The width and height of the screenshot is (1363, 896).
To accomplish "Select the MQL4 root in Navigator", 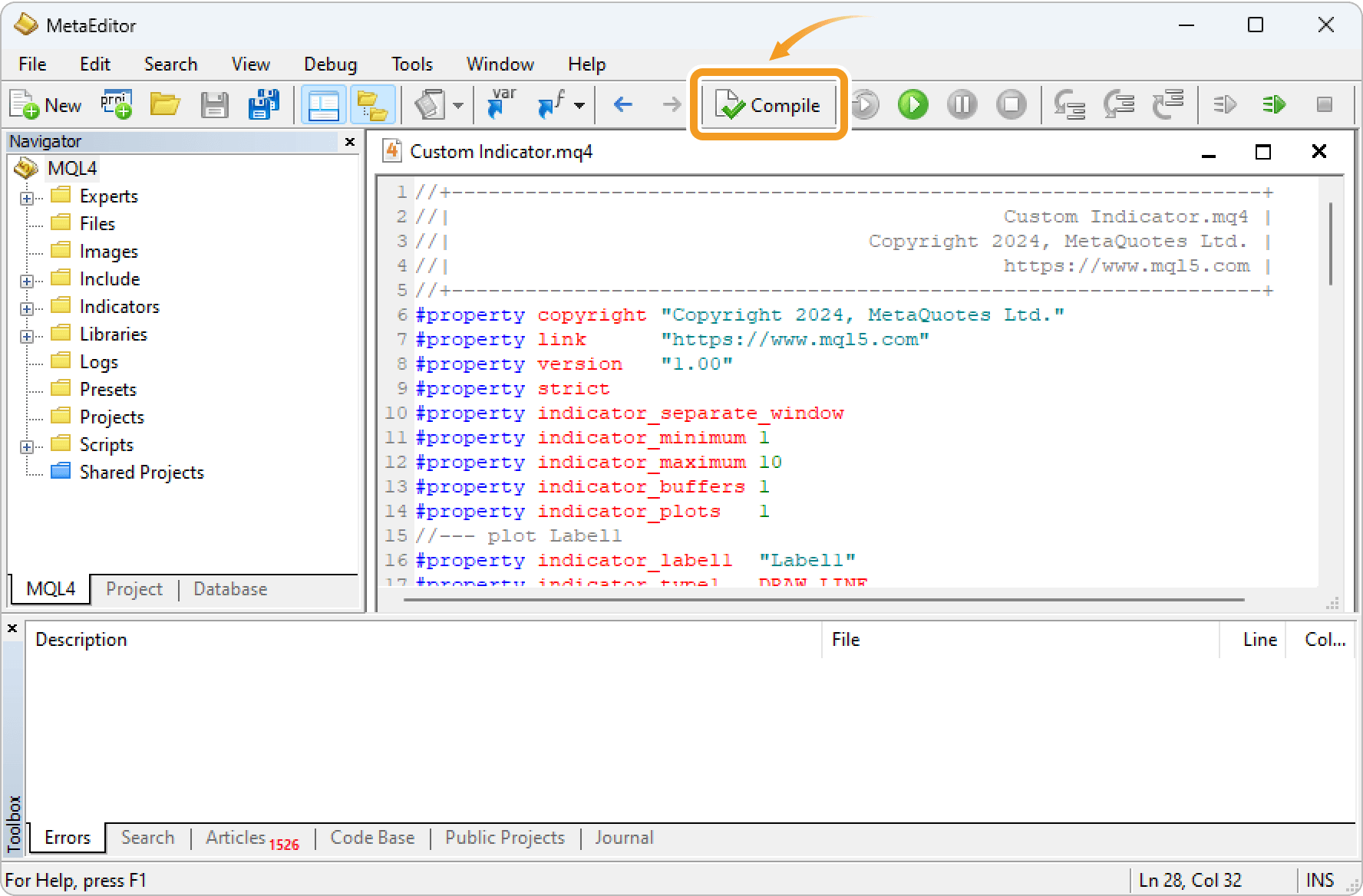I will 72,168.
